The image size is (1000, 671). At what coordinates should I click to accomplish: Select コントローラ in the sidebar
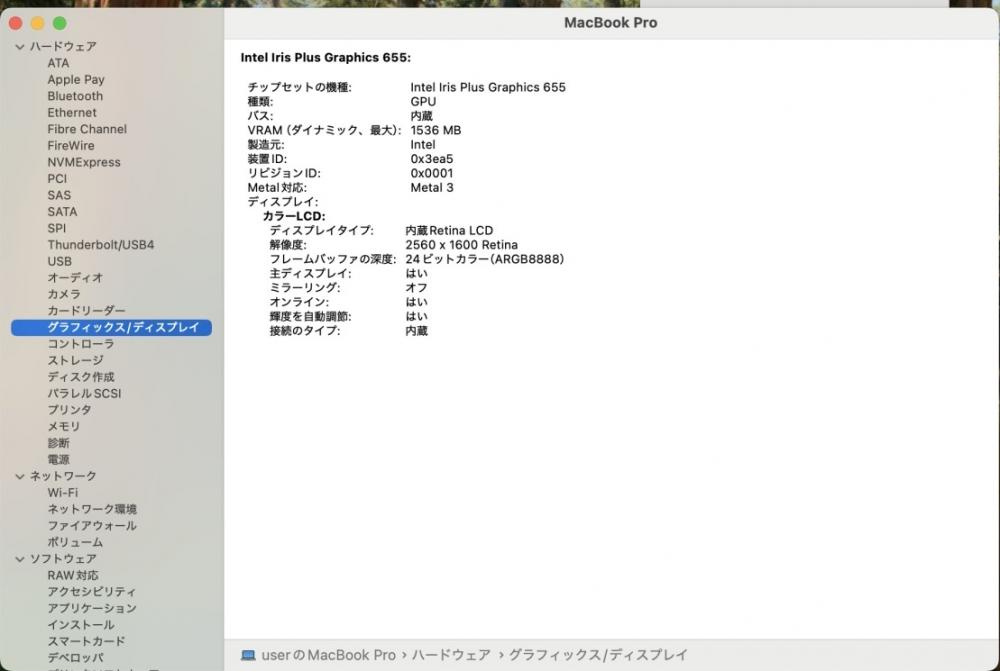tap(80, 344)
